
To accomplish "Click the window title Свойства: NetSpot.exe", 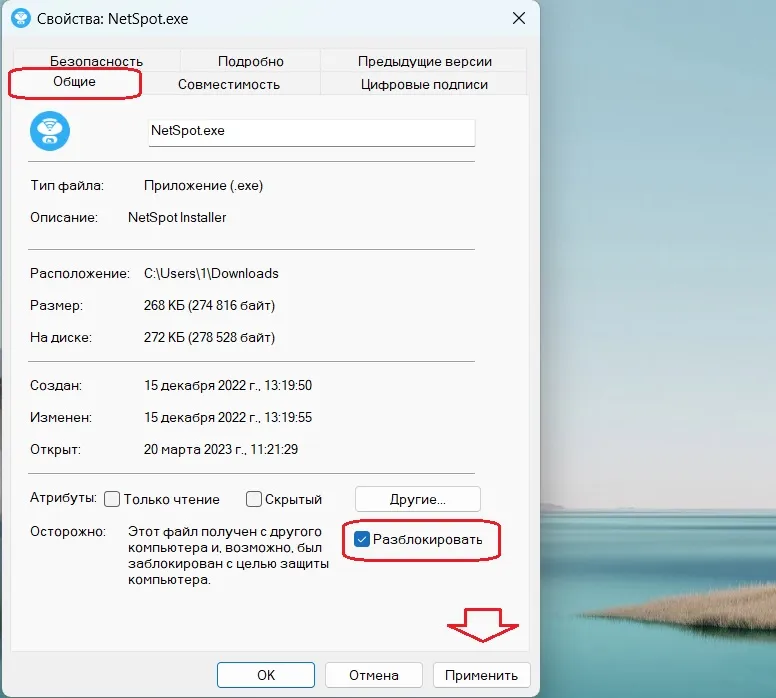I will pos(112,19).
